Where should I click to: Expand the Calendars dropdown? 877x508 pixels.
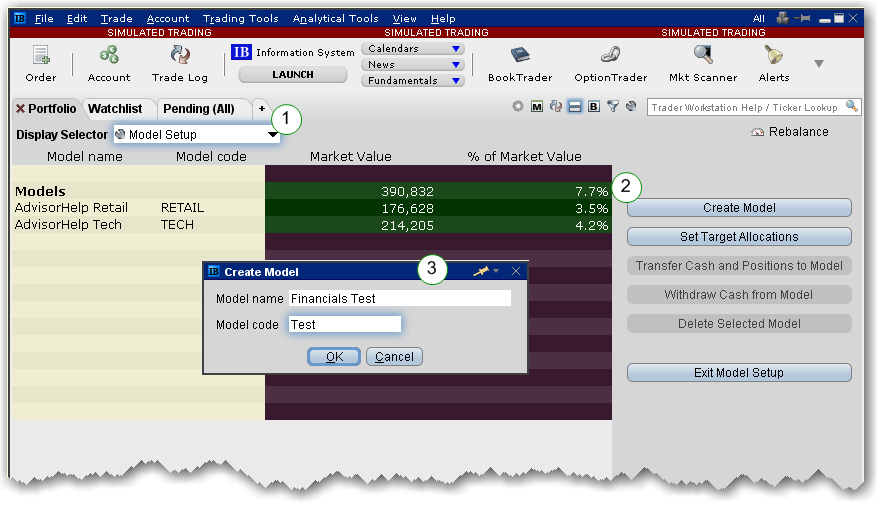pos(413,48)
